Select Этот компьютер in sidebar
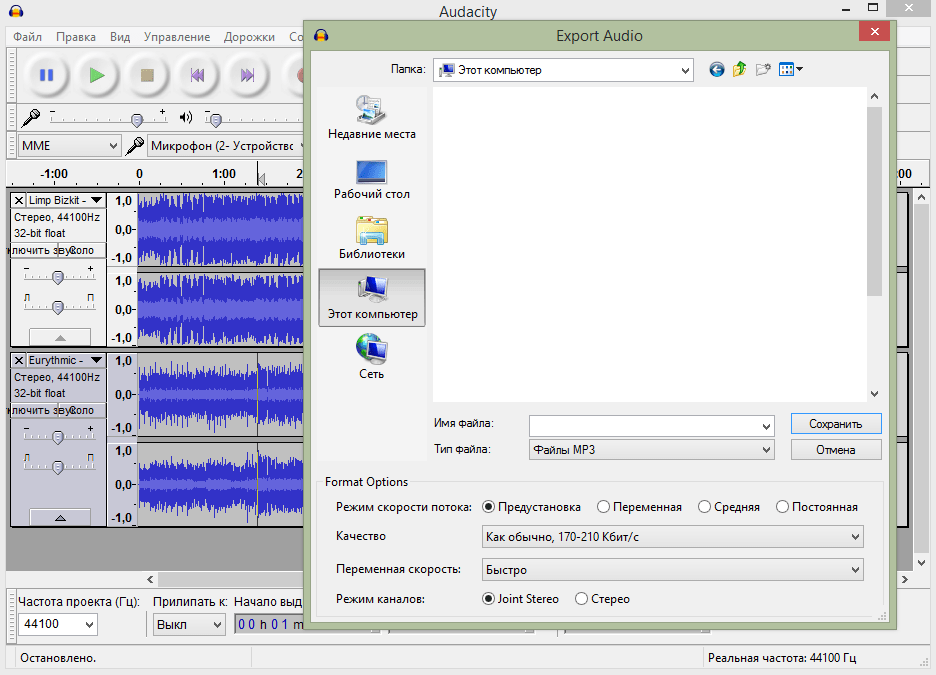Screen dimensions: 936x675 point(372,297)
